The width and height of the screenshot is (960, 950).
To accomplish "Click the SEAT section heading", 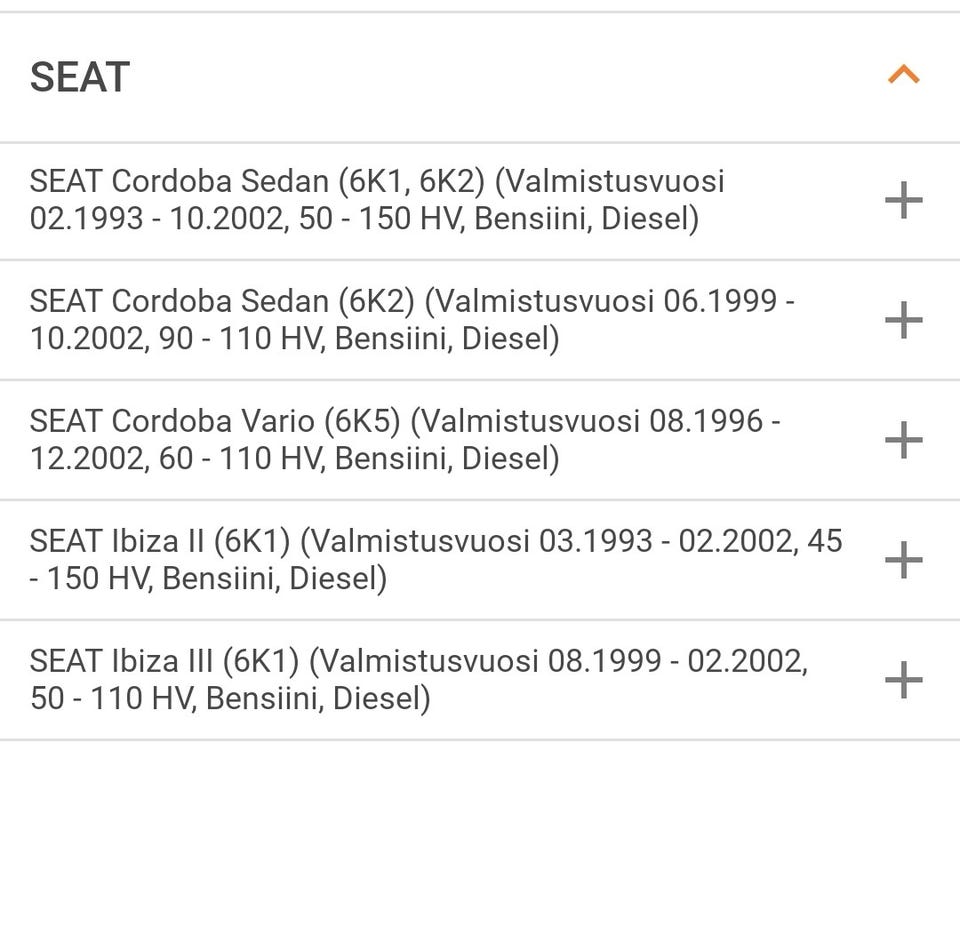I will point(80,77).
